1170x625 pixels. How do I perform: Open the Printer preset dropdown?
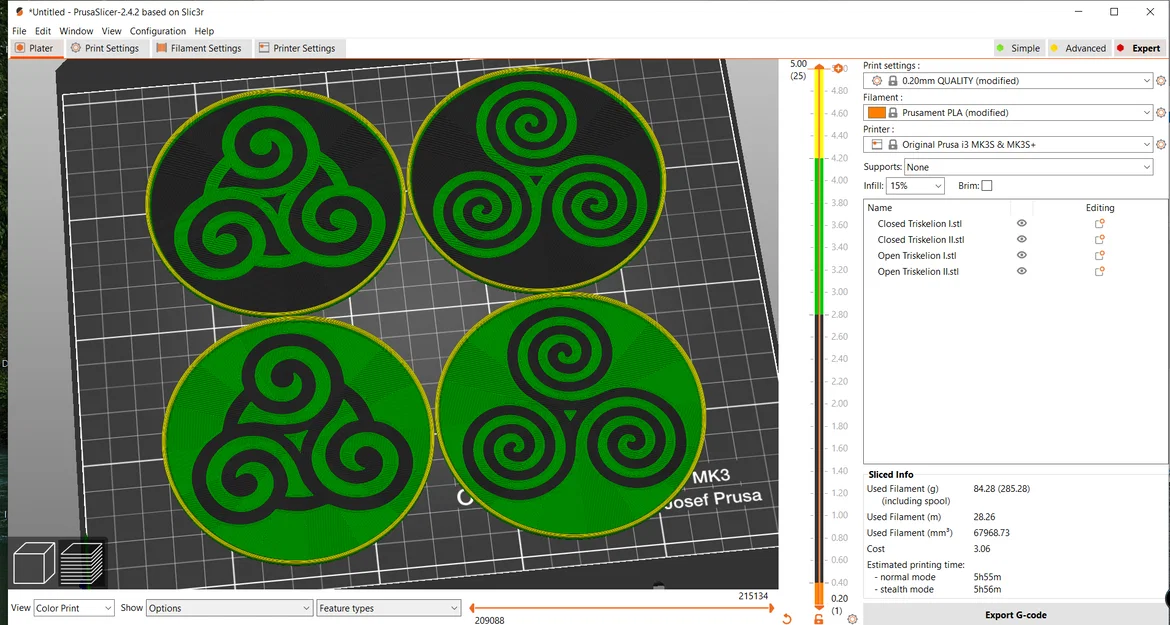pyautogui.click(x=1008, y=145)
